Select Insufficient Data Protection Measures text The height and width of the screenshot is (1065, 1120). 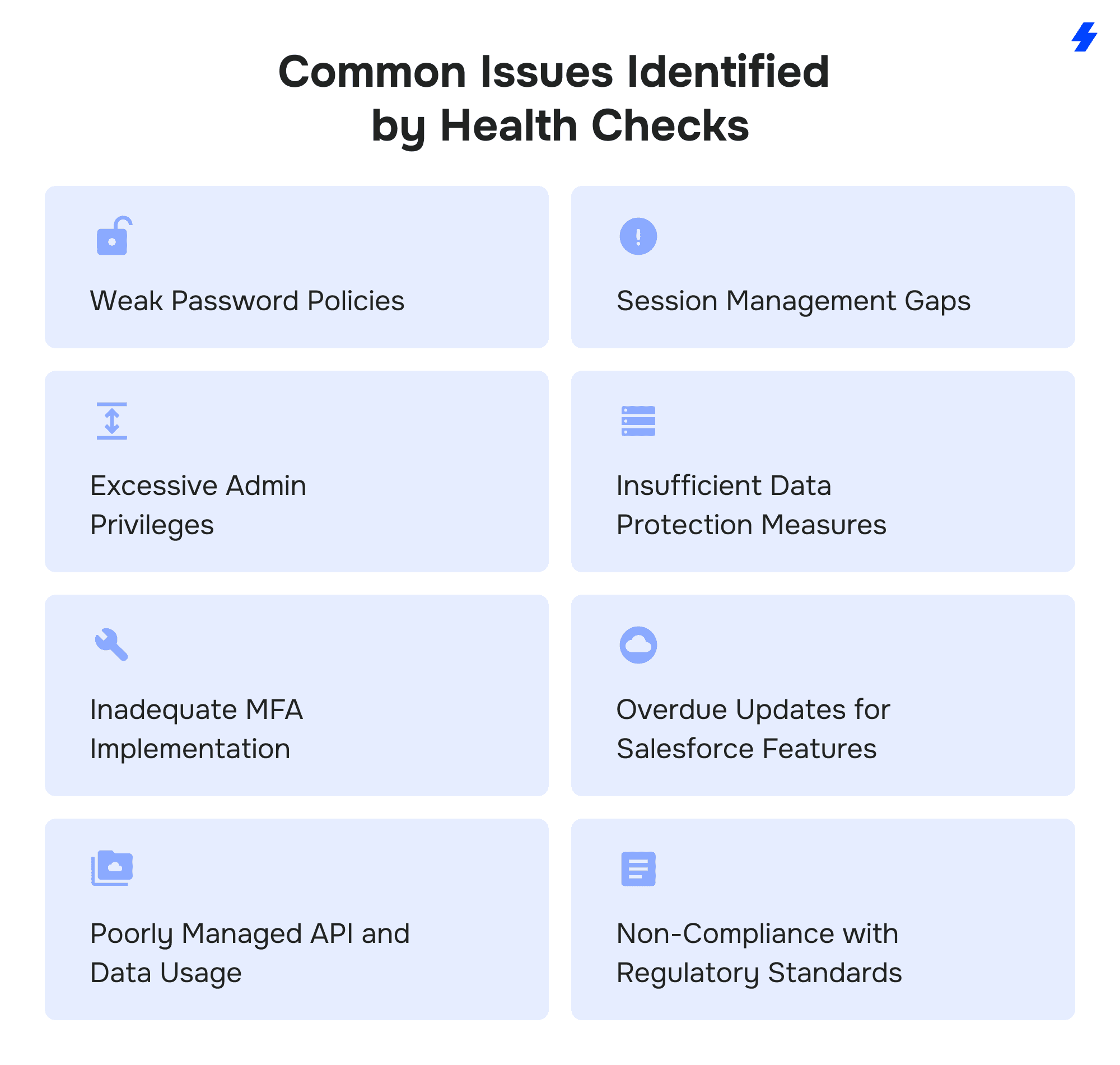(750, 505)
